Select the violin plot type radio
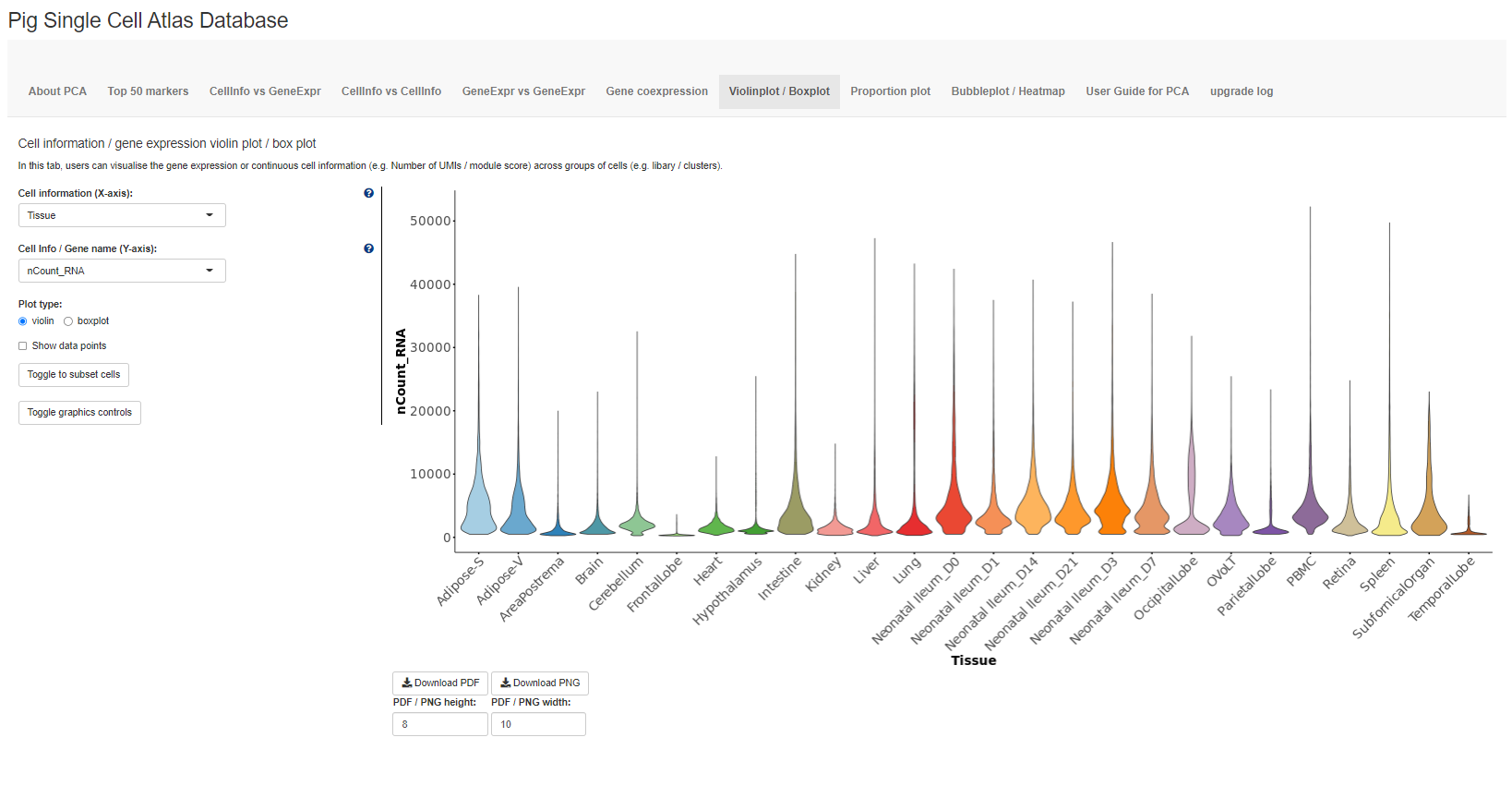Viewport: 1512px width, 798px height. coord(23,321)
